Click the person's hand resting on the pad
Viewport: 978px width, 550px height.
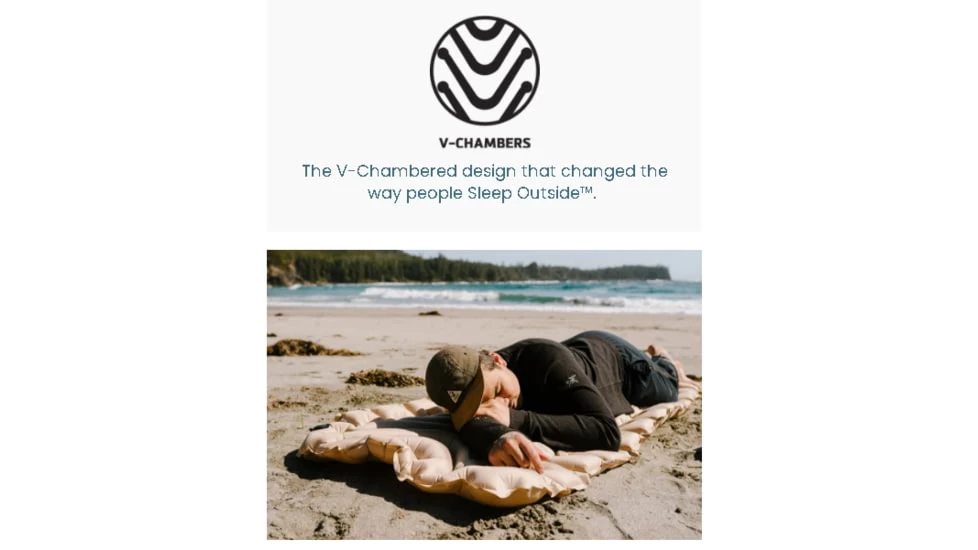tap(517, 451)
